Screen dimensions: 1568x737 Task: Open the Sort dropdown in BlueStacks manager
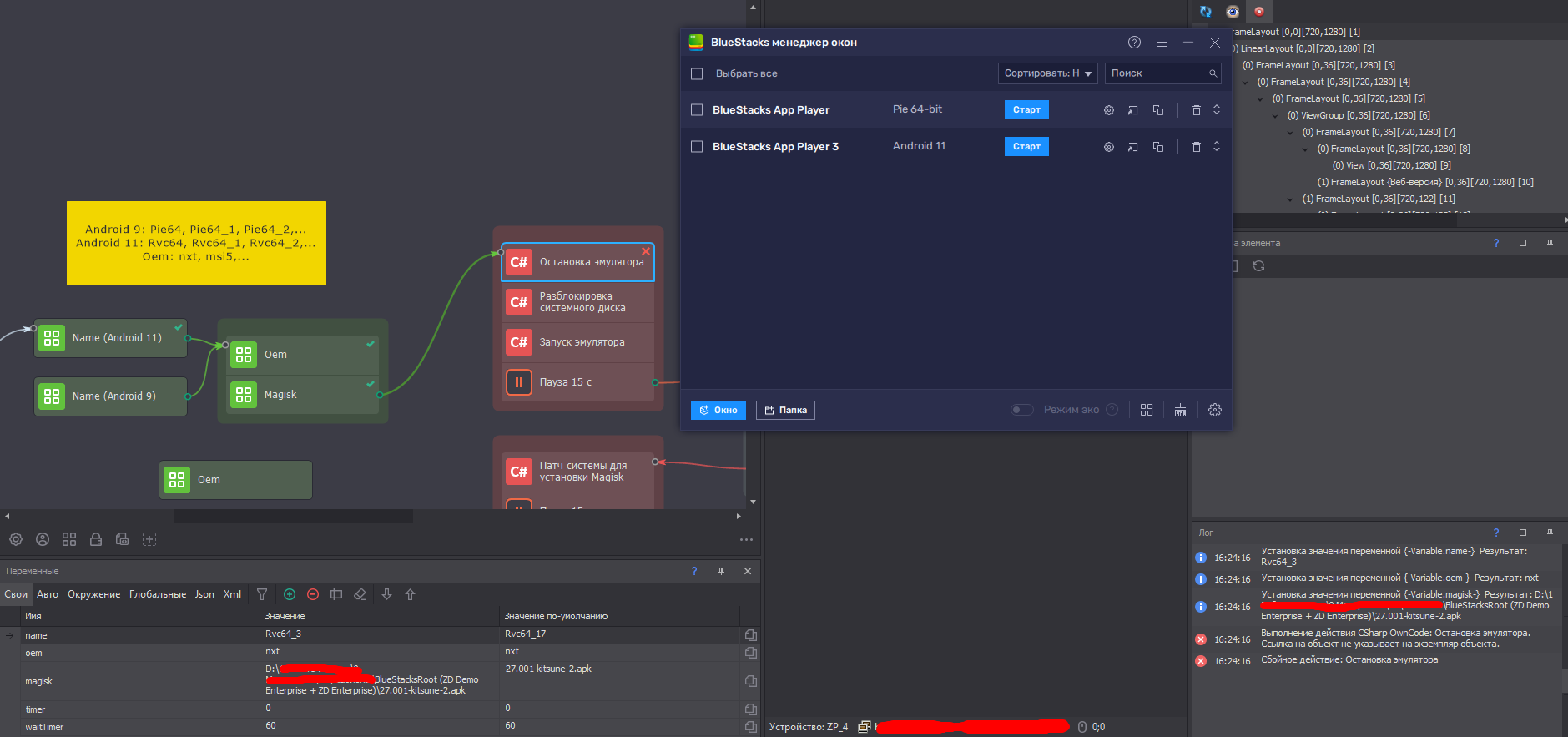(1047, 73)
